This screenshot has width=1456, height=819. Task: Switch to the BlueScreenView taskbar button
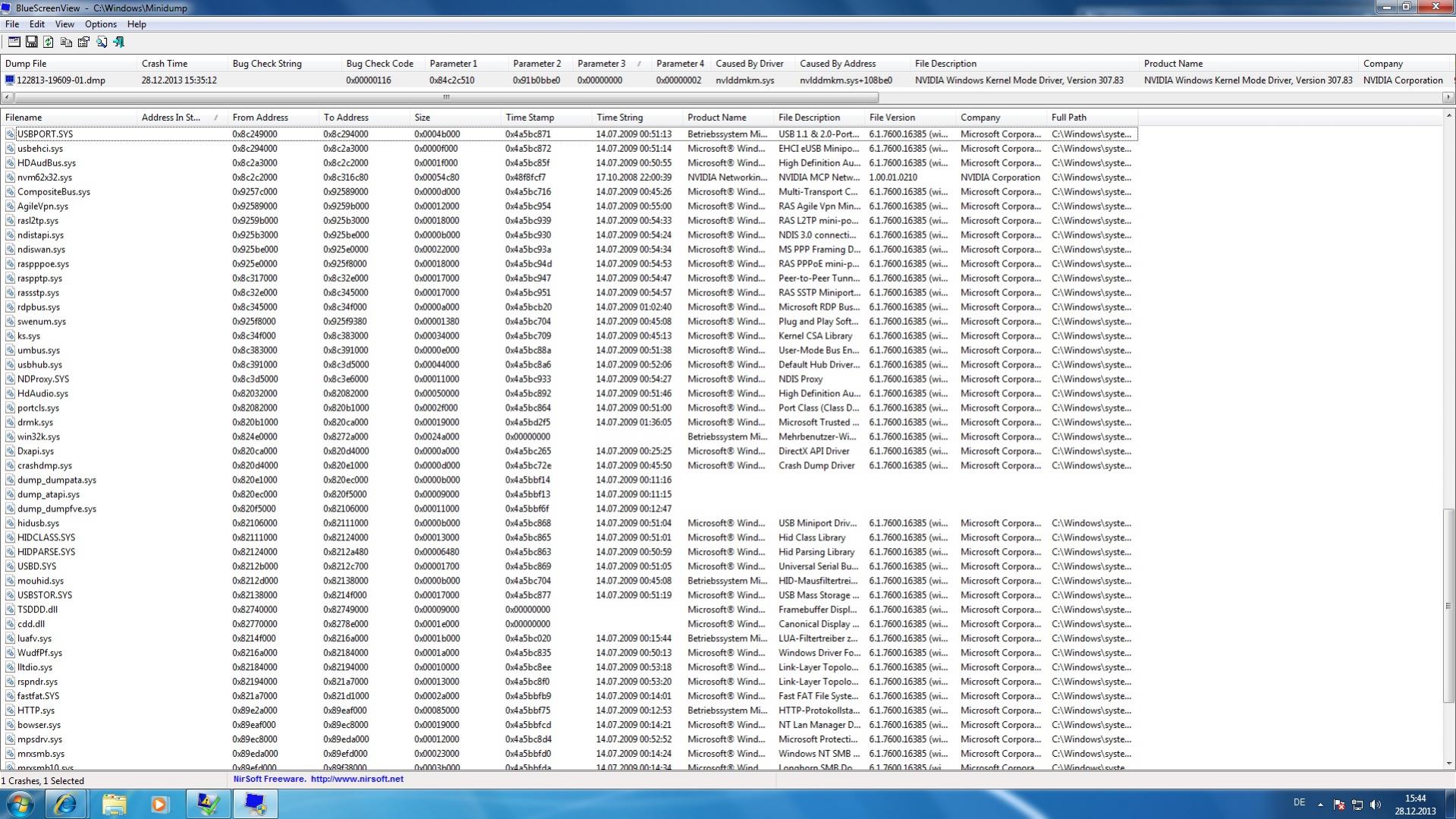pos(256,804)
